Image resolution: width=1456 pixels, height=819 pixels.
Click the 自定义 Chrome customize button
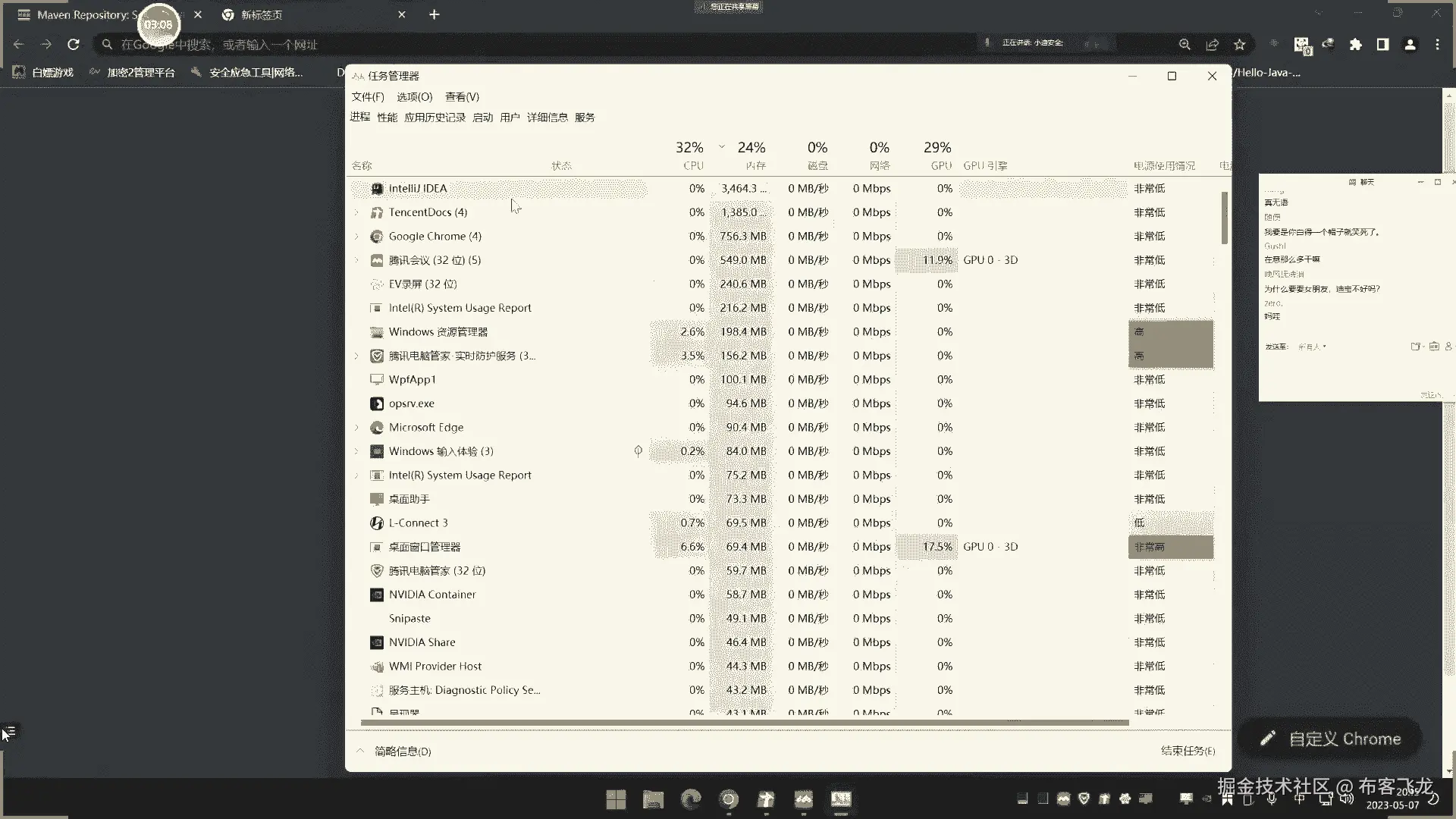[x=1330, y=739]
